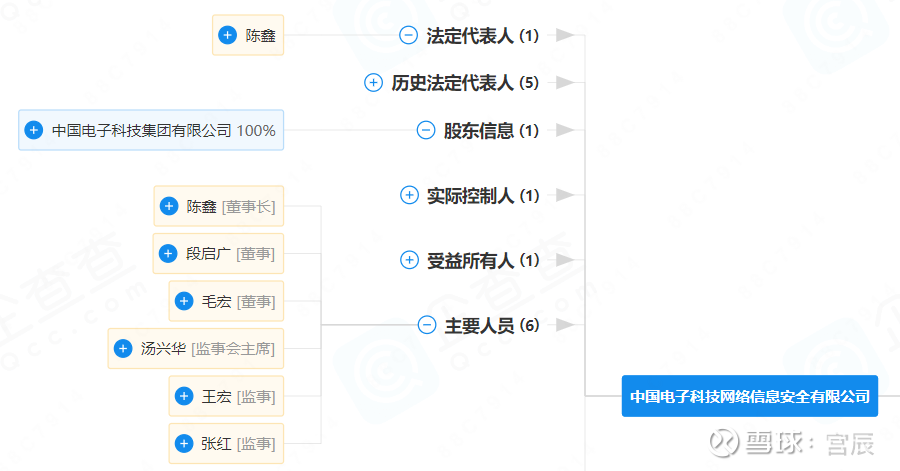
Task: Click plus icon next to 张红 [监事]
Action: point(184,443)
